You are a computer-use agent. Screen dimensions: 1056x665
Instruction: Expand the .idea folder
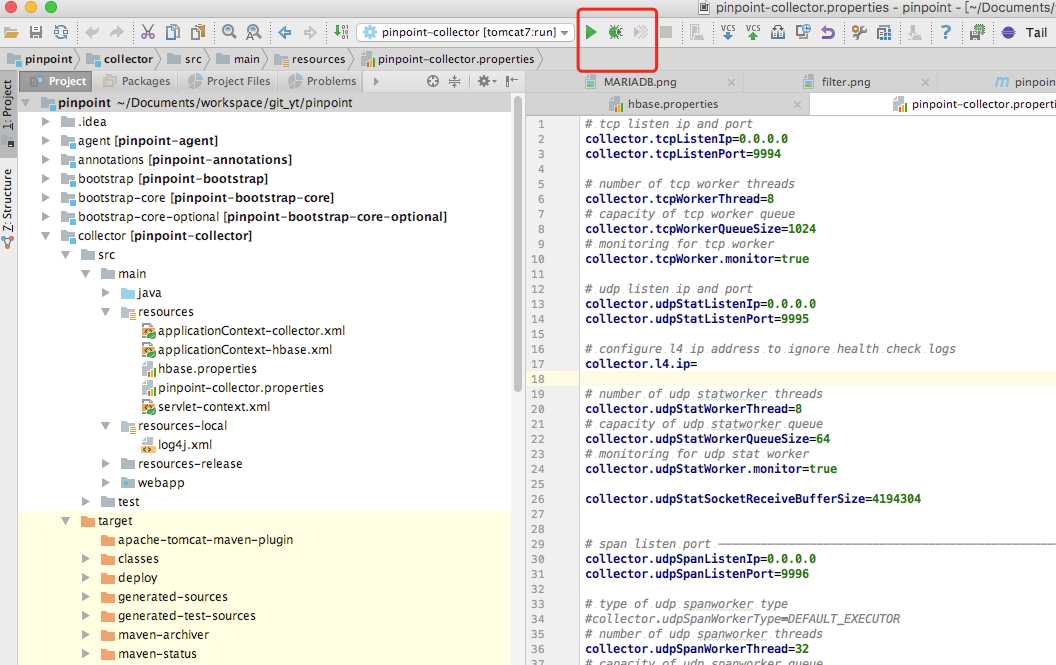[46, 122]
